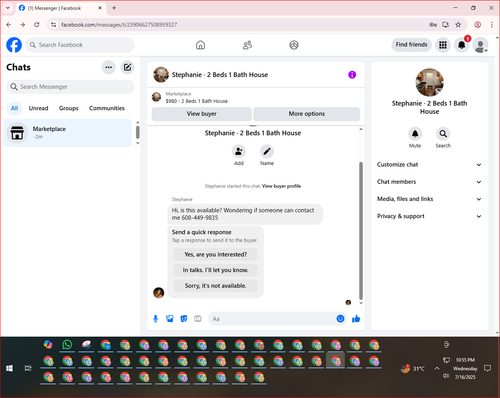Click the More options button
Screen dimensions: 500x398
307,114
